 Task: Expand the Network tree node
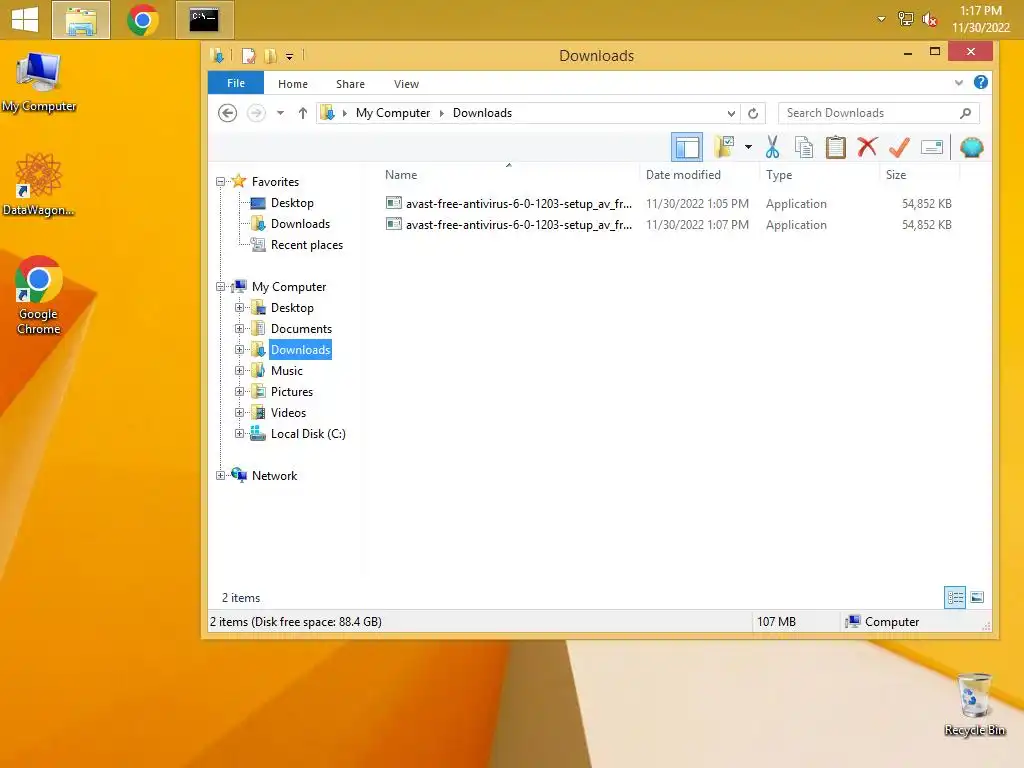(x=221, y=475)
